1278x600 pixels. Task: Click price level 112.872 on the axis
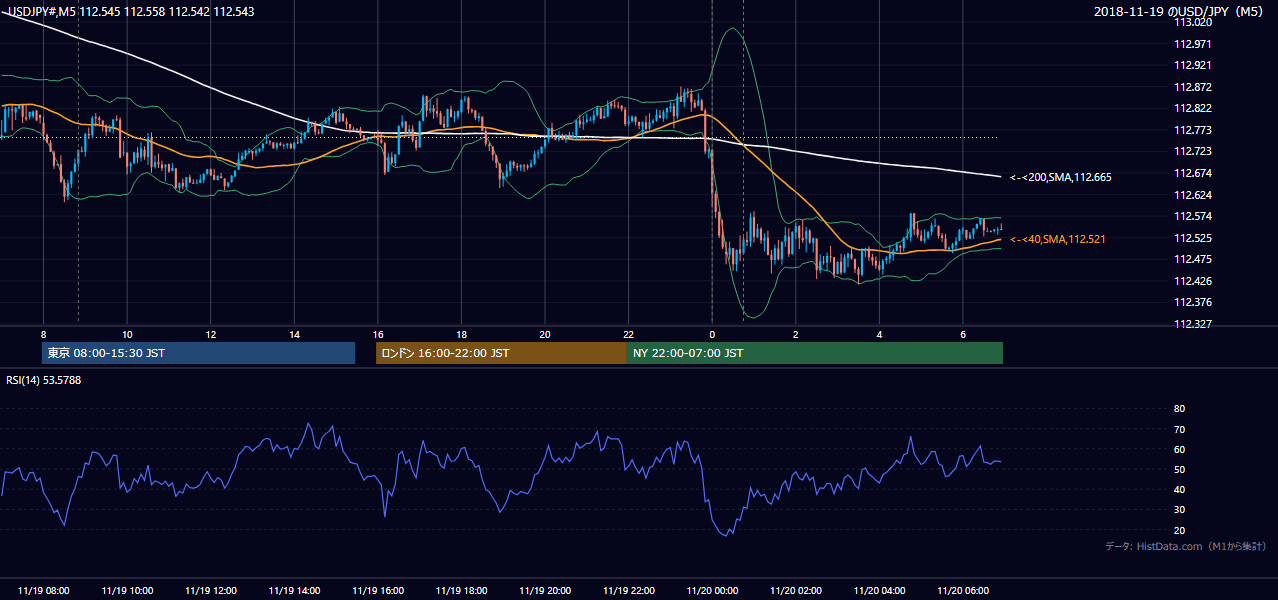1193,87
